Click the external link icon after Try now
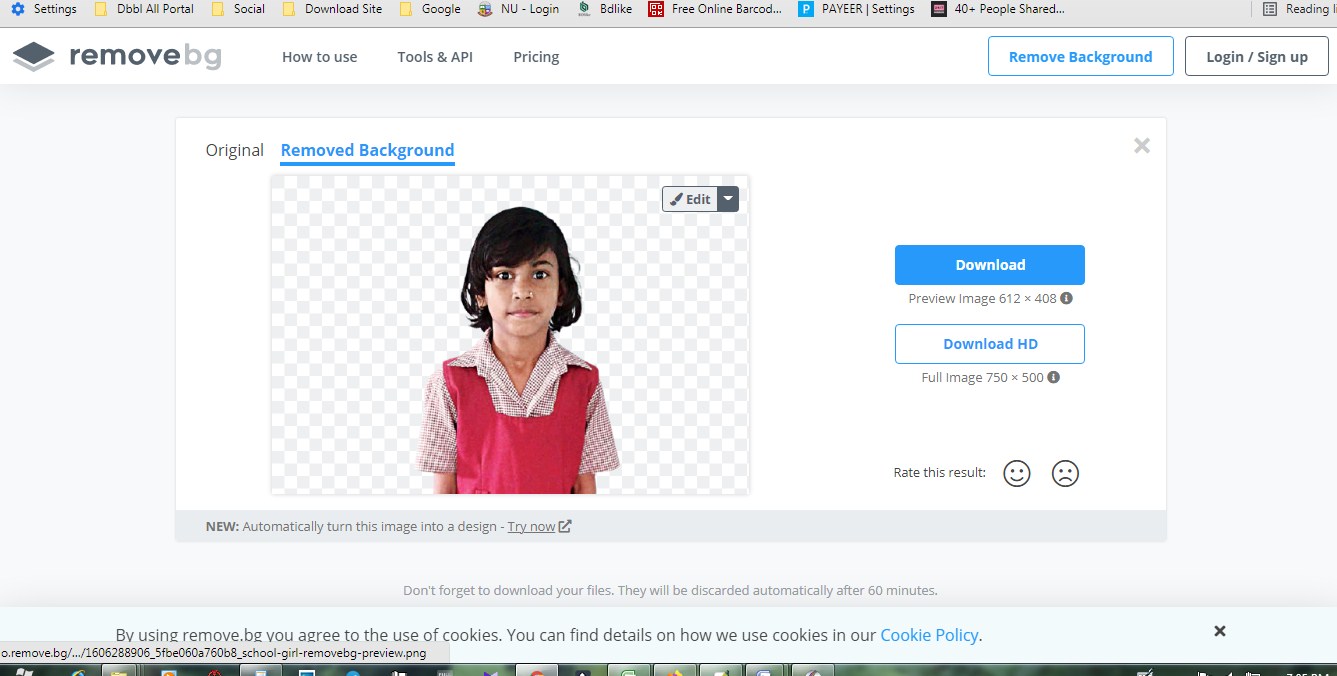Viewport: 1337px width, 676px height. pos(565,526)
